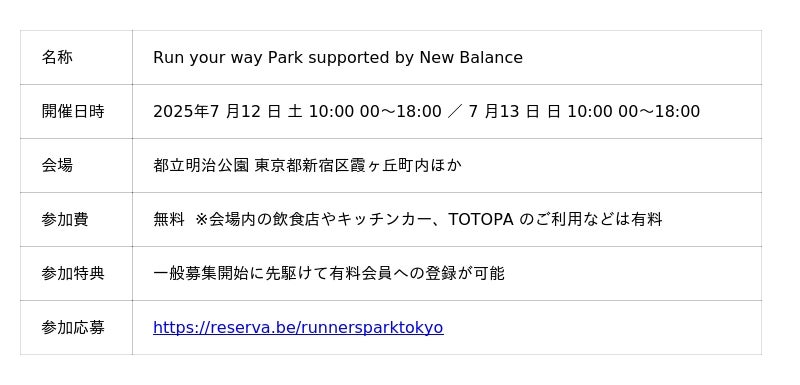Click the 2025年7月12日 date text
The height and width of the screenshot is (385, 800).
click(x=217, y=111)
